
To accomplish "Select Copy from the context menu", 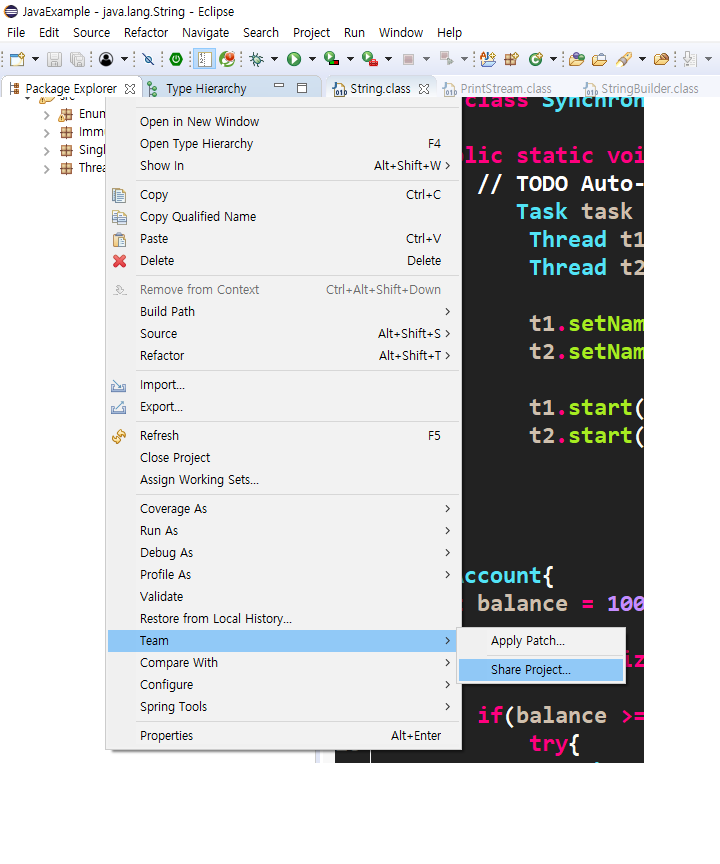I will coord(283,195).
